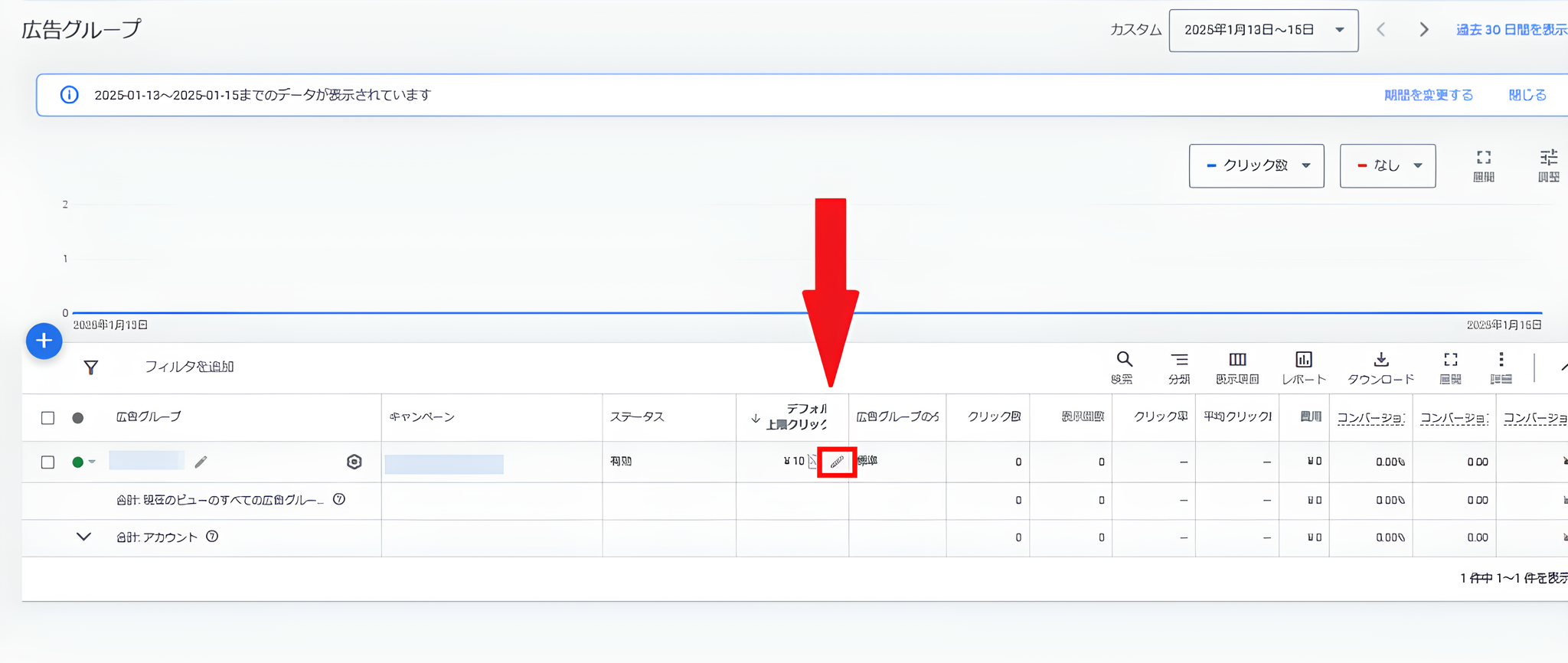Click 過去 30 日間を表示 link

(1511, 31)
